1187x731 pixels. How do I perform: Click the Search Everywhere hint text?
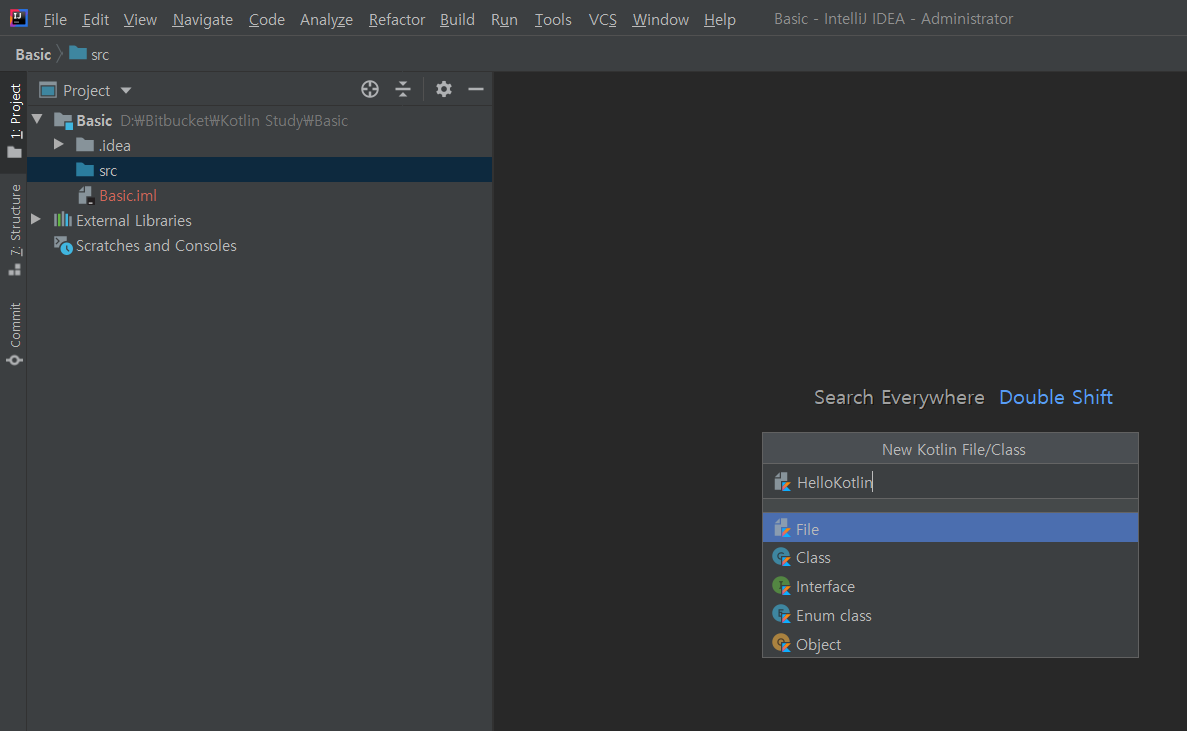[x=899, y=397]
